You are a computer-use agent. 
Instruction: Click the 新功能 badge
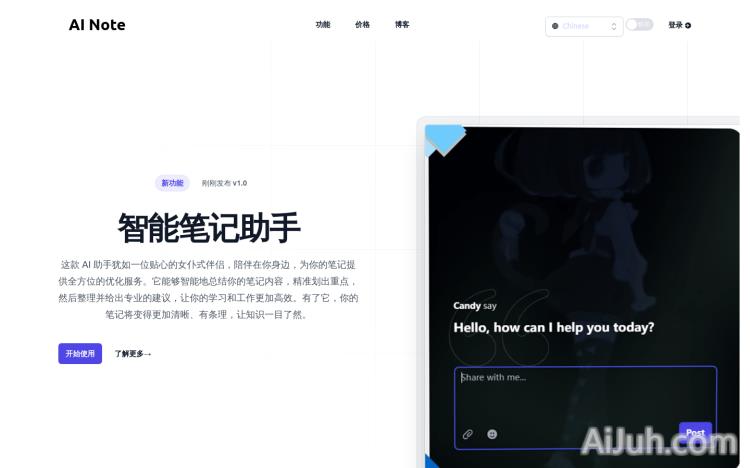[x=172, y=183]
